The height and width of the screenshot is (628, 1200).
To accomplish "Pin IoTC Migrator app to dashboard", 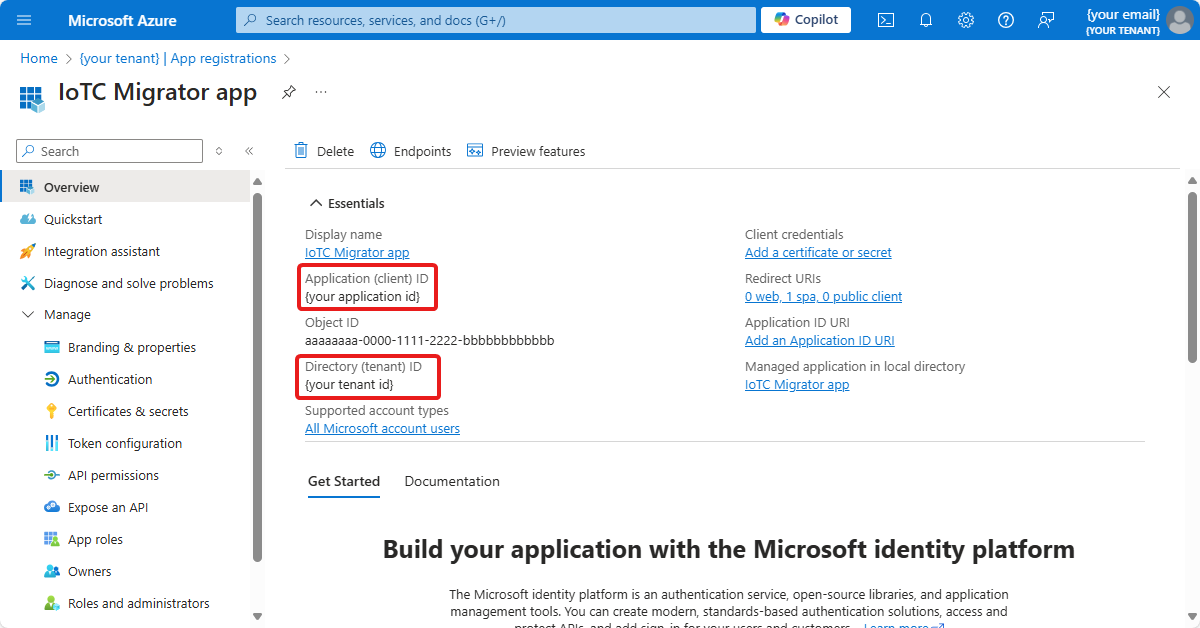I will tap(288, 91).
